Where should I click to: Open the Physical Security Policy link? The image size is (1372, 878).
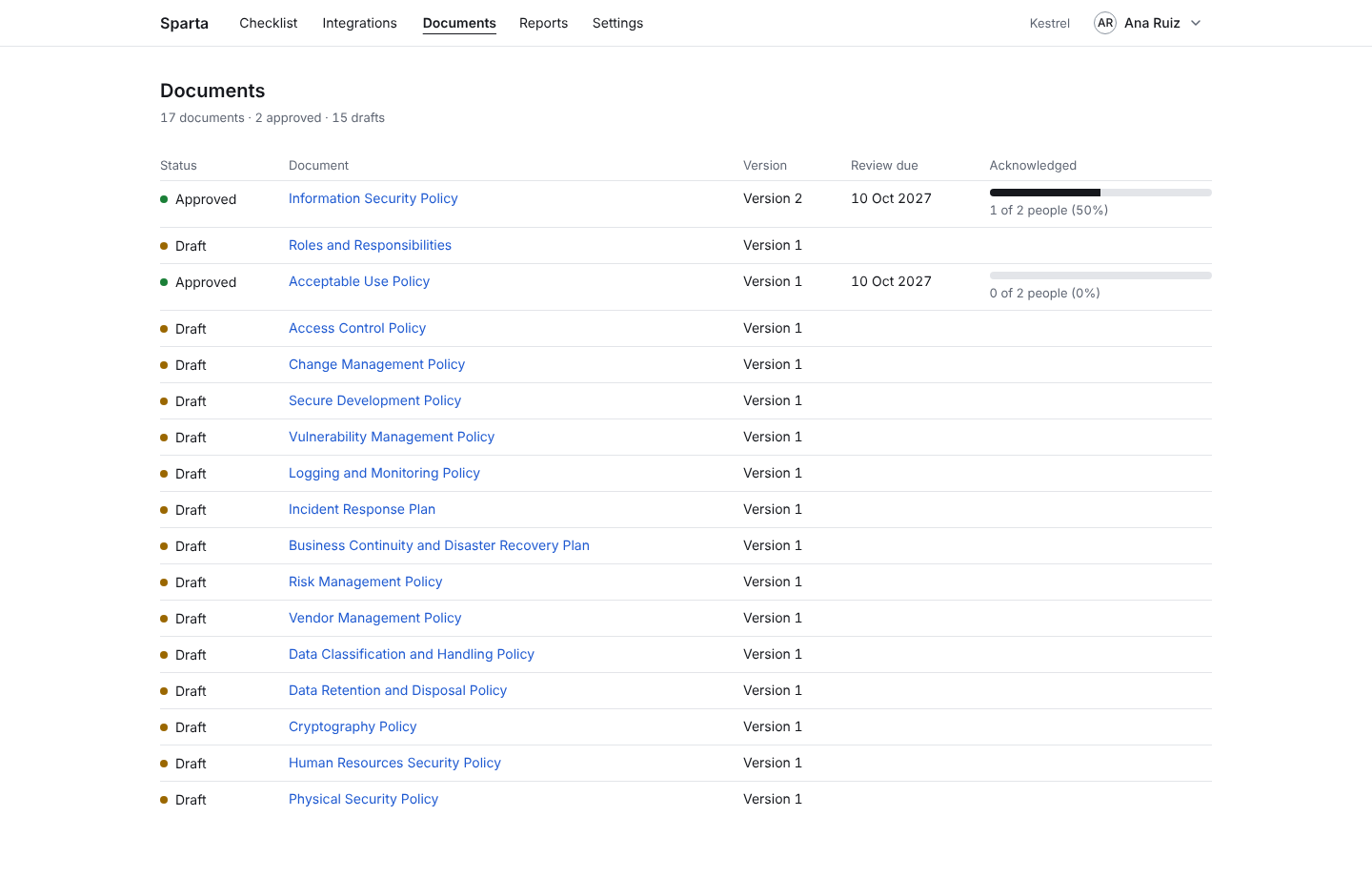[363, 799]
